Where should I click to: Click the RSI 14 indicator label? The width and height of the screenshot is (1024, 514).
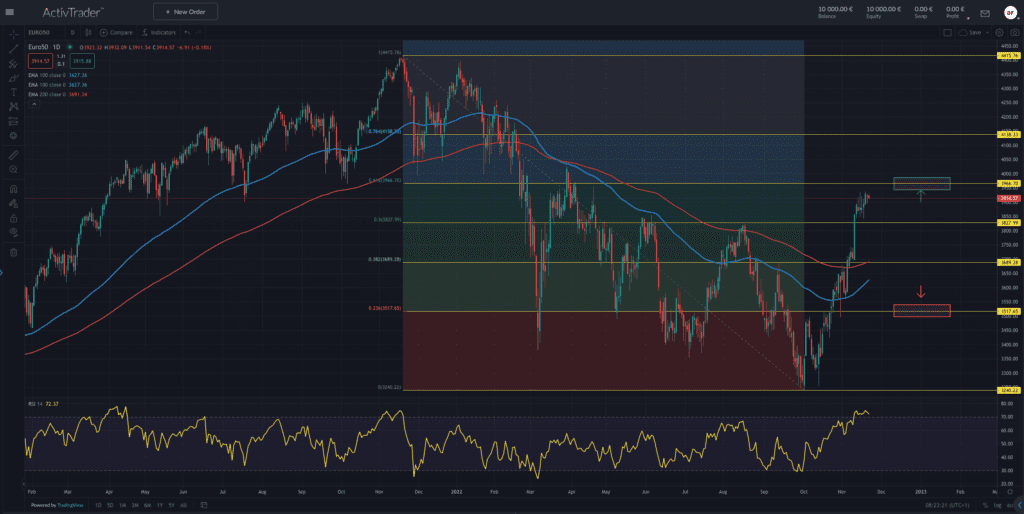(x=43, y=404)
